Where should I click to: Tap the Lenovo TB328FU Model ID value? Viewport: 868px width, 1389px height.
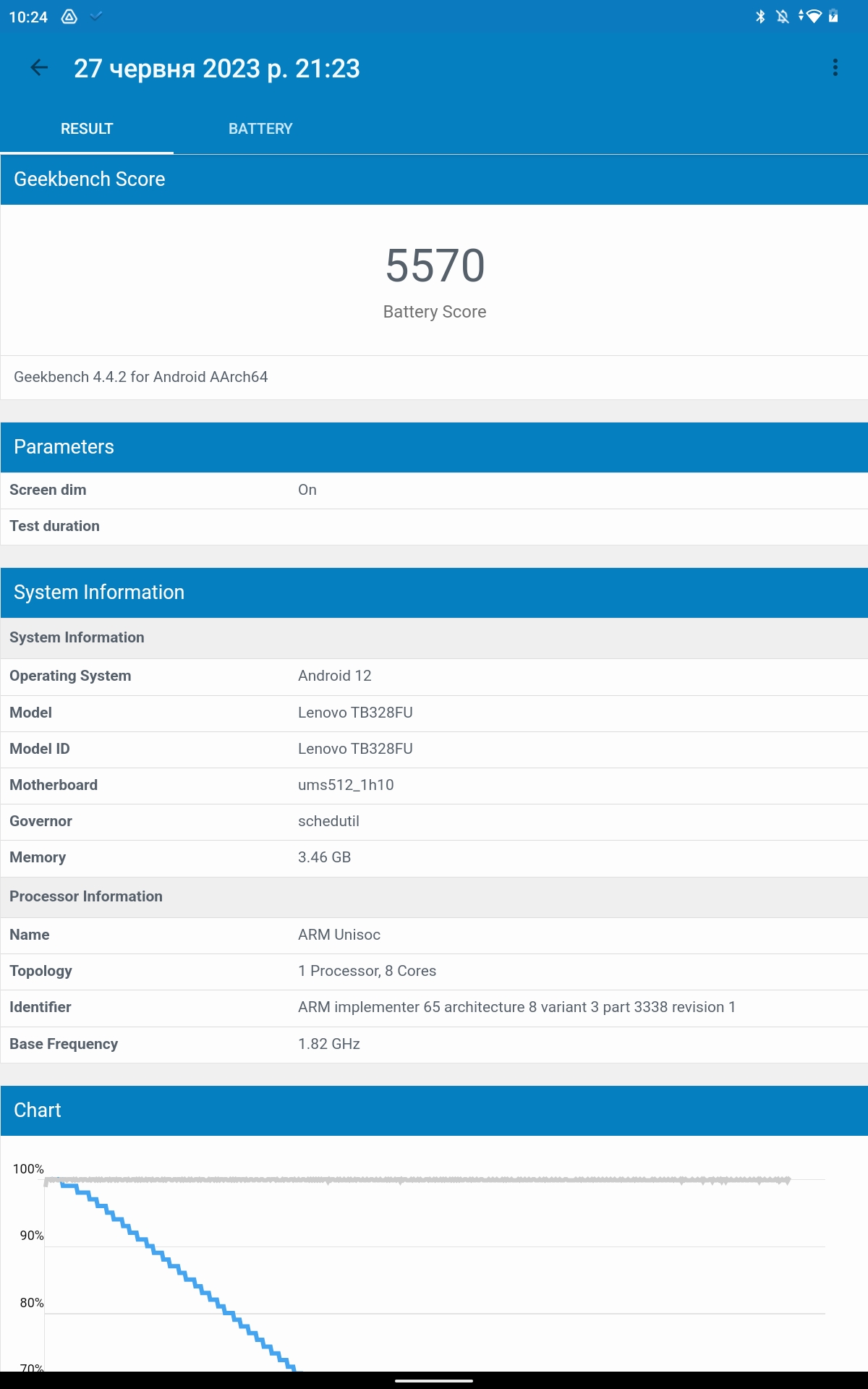click(355, 749)
